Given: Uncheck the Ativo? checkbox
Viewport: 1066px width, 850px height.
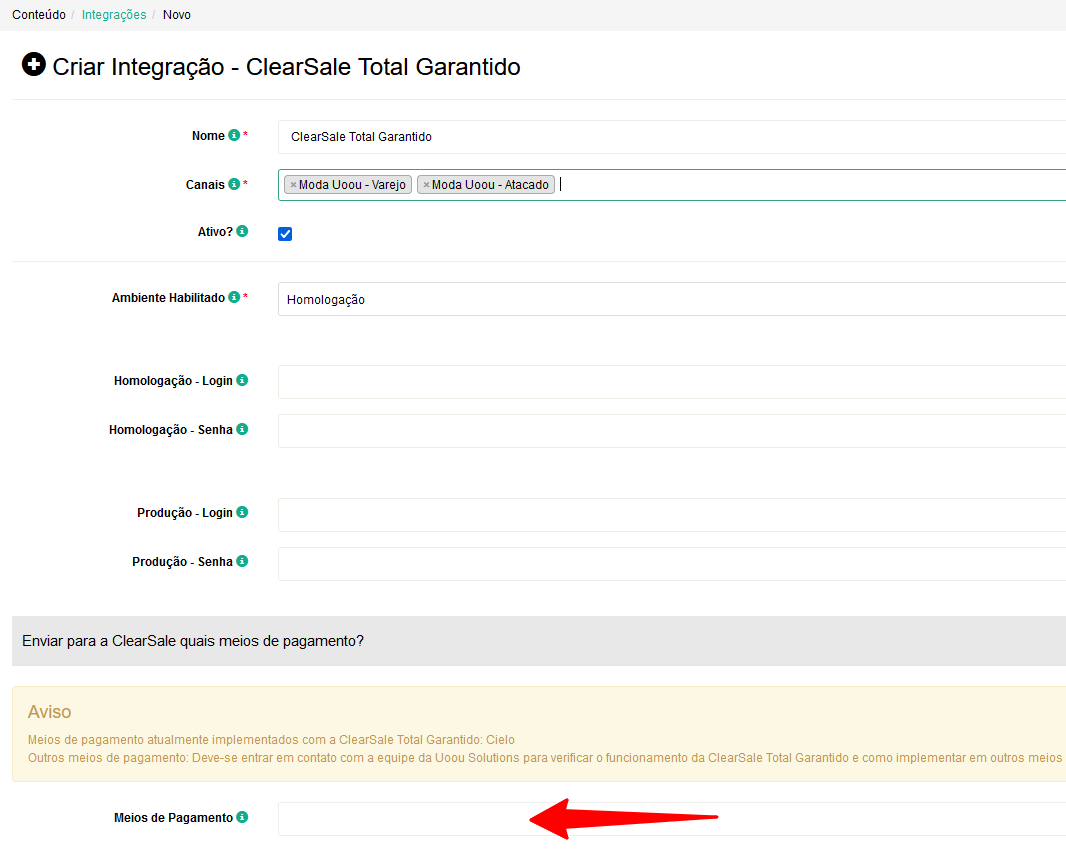Looking at the screenshot, I should coord(285,234).
